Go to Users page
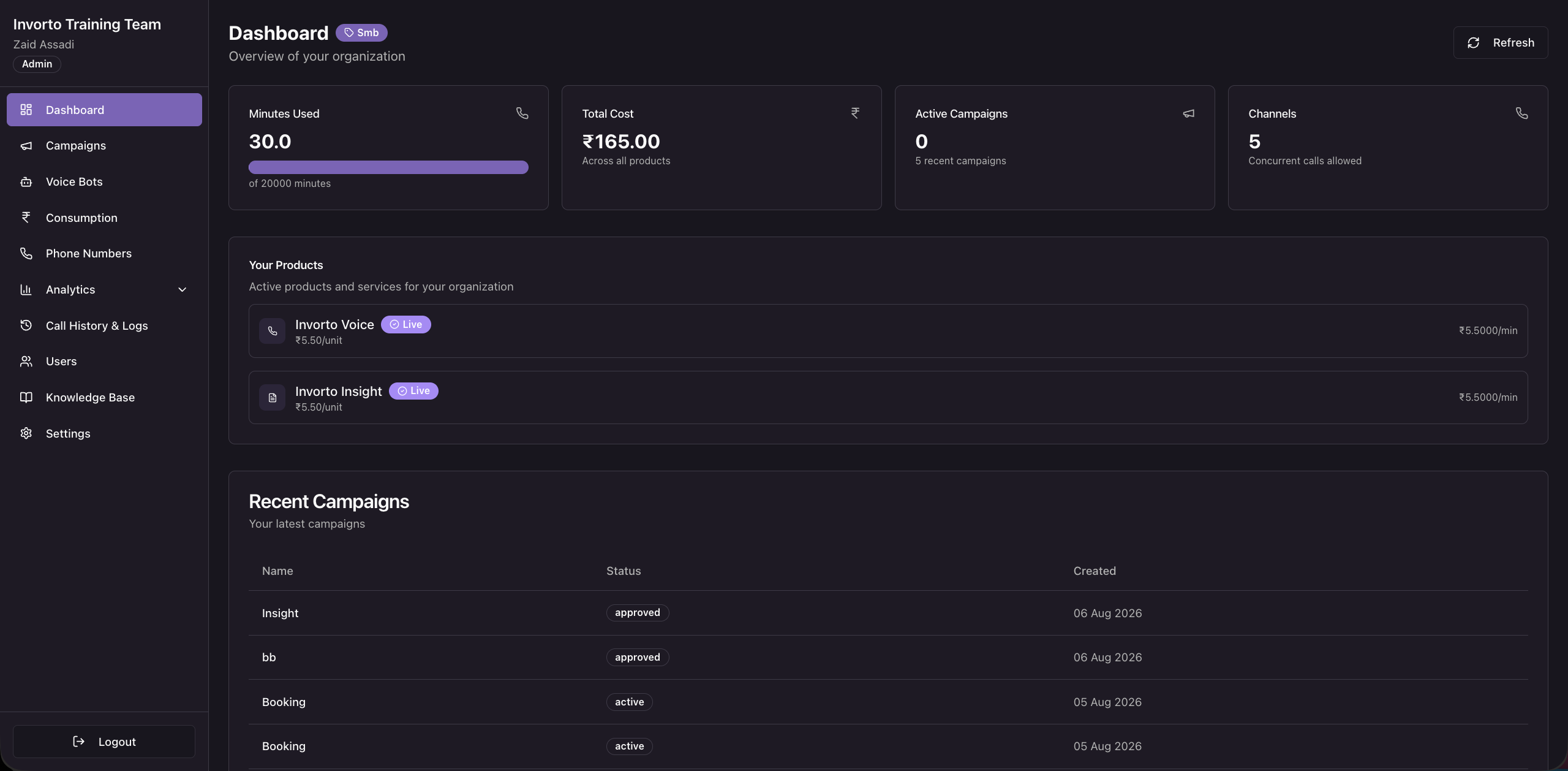The height and width of the screenshot is (771, 1568). click(104, 362)
